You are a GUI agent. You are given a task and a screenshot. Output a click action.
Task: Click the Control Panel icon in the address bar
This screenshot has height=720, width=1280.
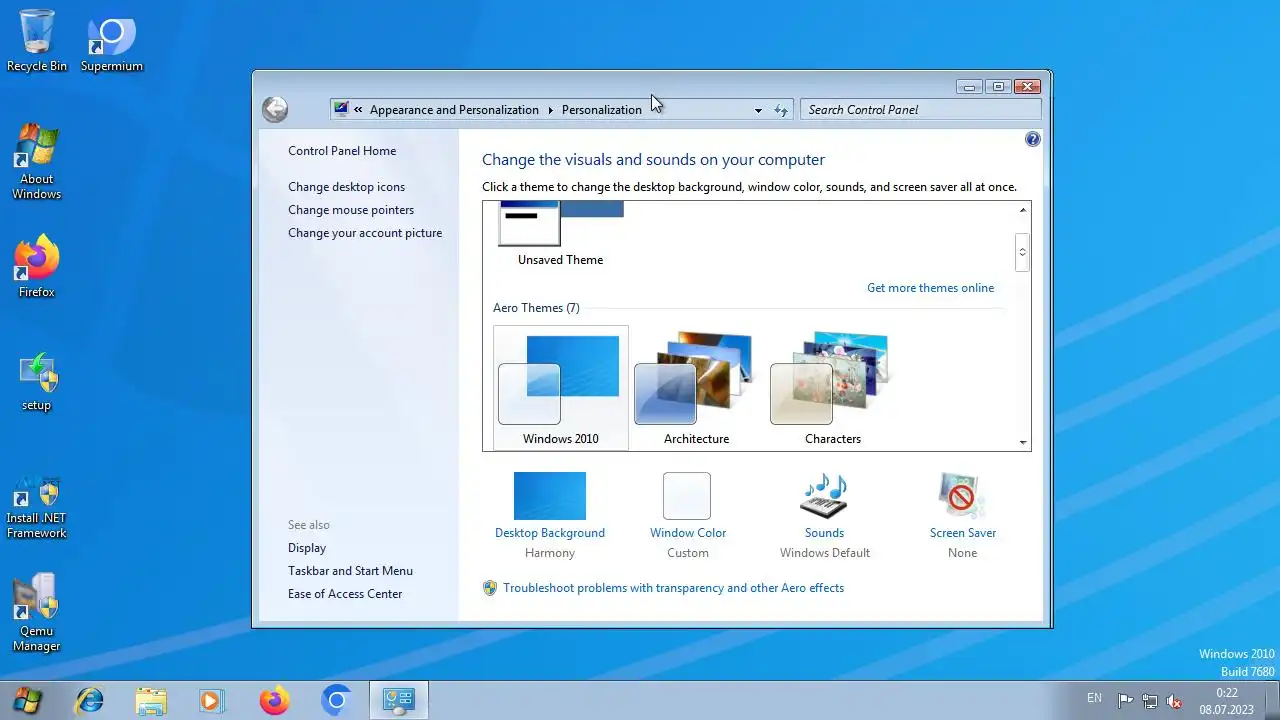pos(341,109)
